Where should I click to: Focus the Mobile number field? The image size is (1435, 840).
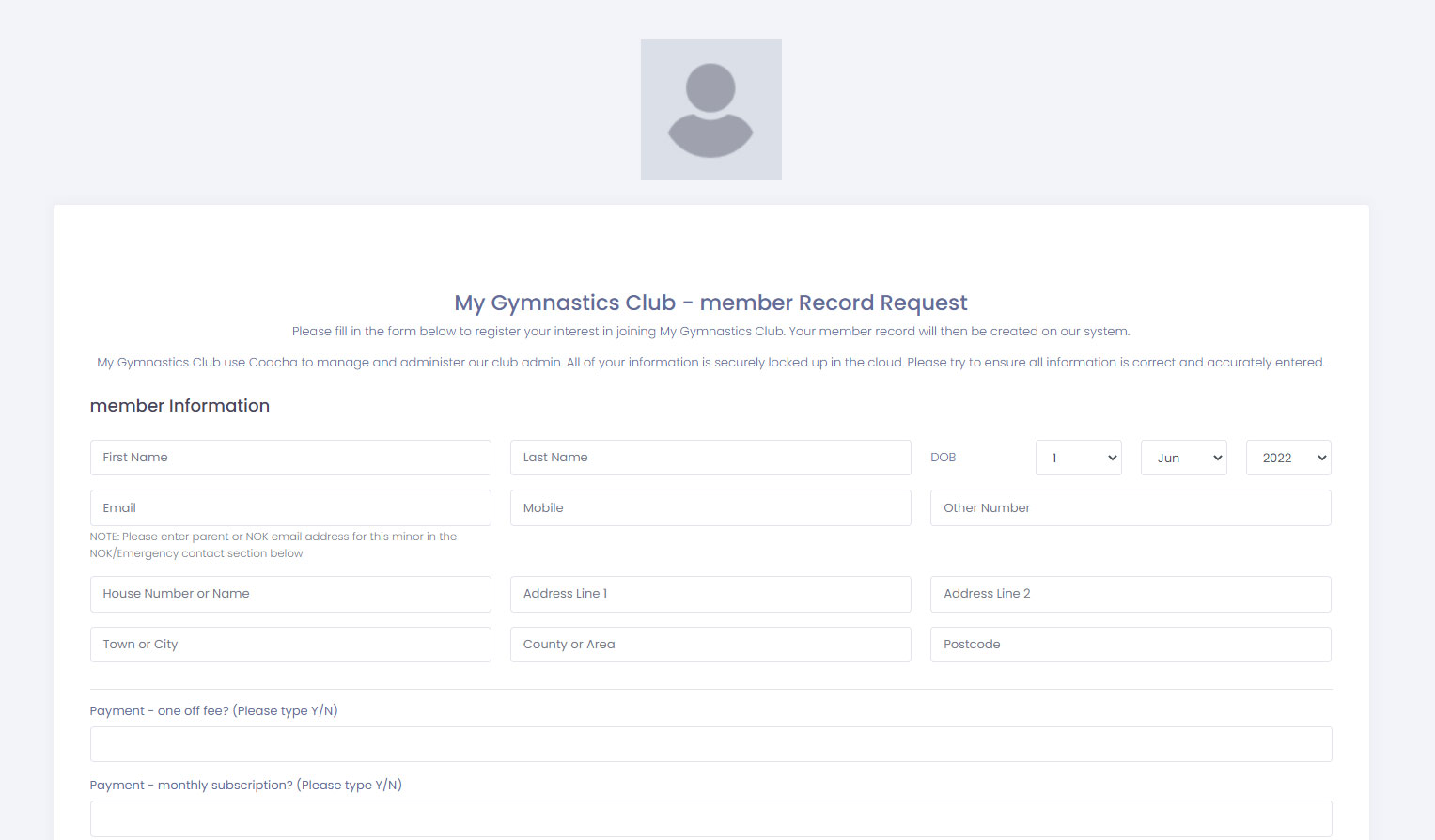point(710,507)
